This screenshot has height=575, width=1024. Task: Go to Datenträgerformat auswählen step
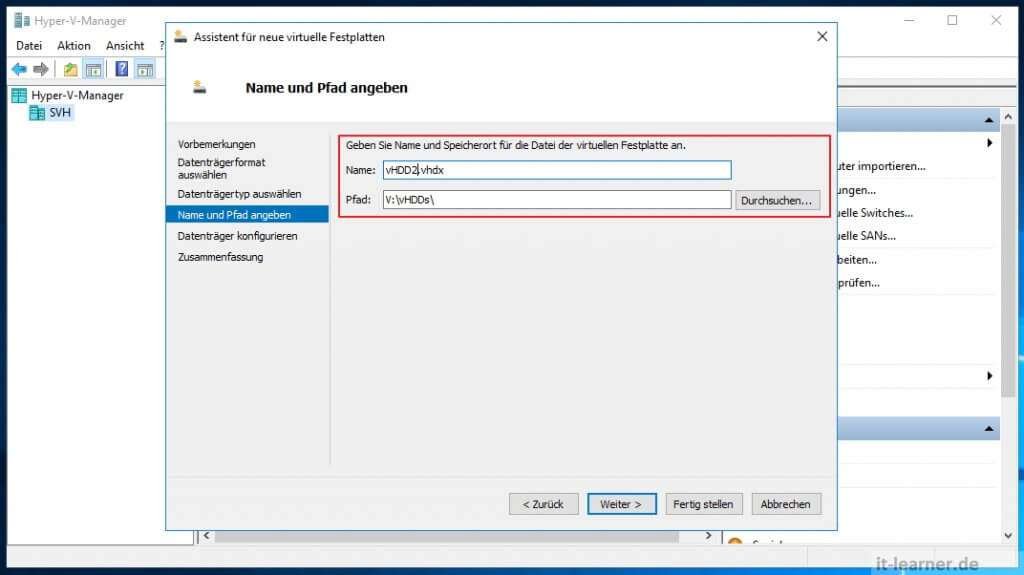[221, 169]
